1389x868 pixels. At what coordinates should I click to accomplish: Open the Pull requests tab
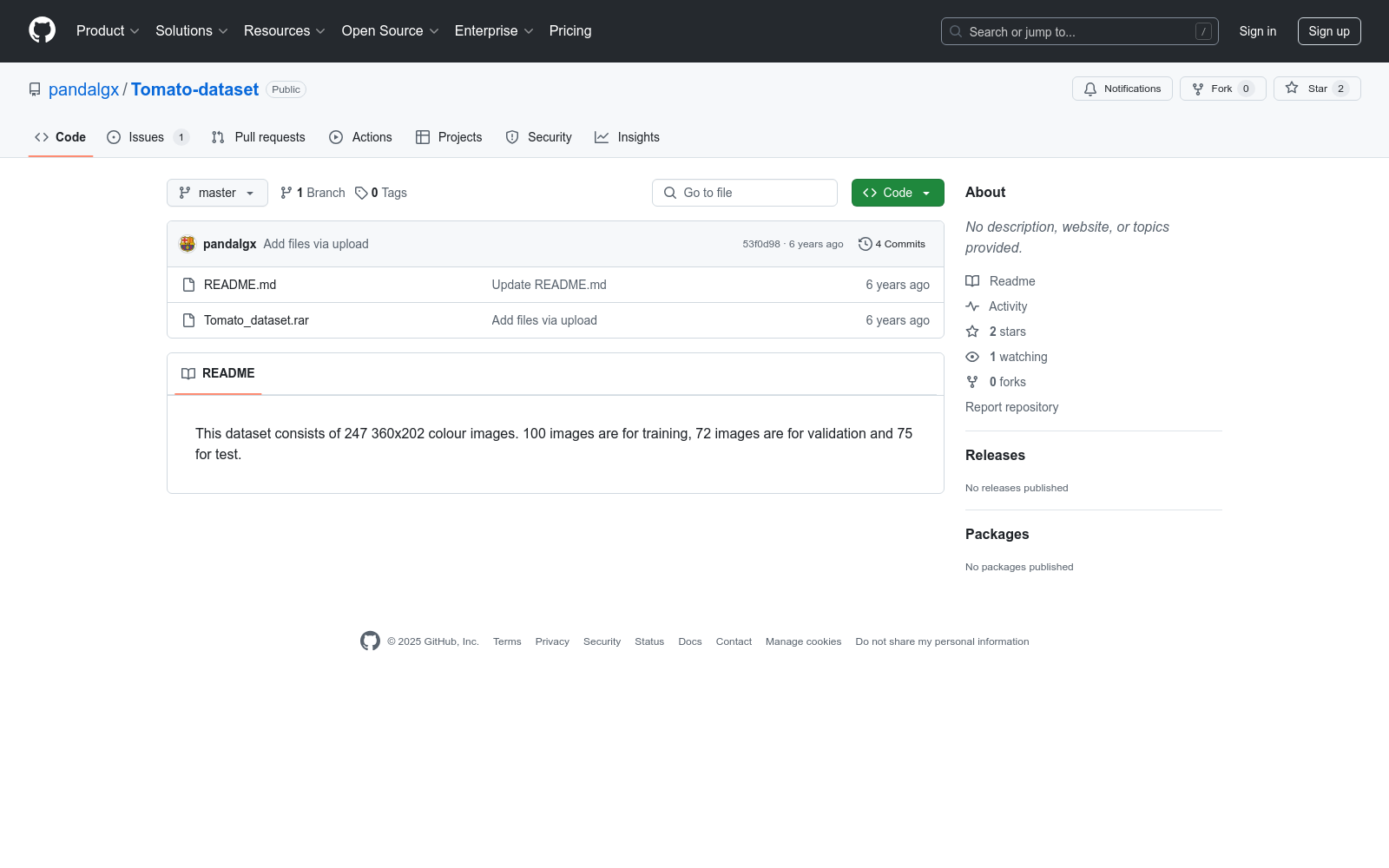[x=258, y=137]
